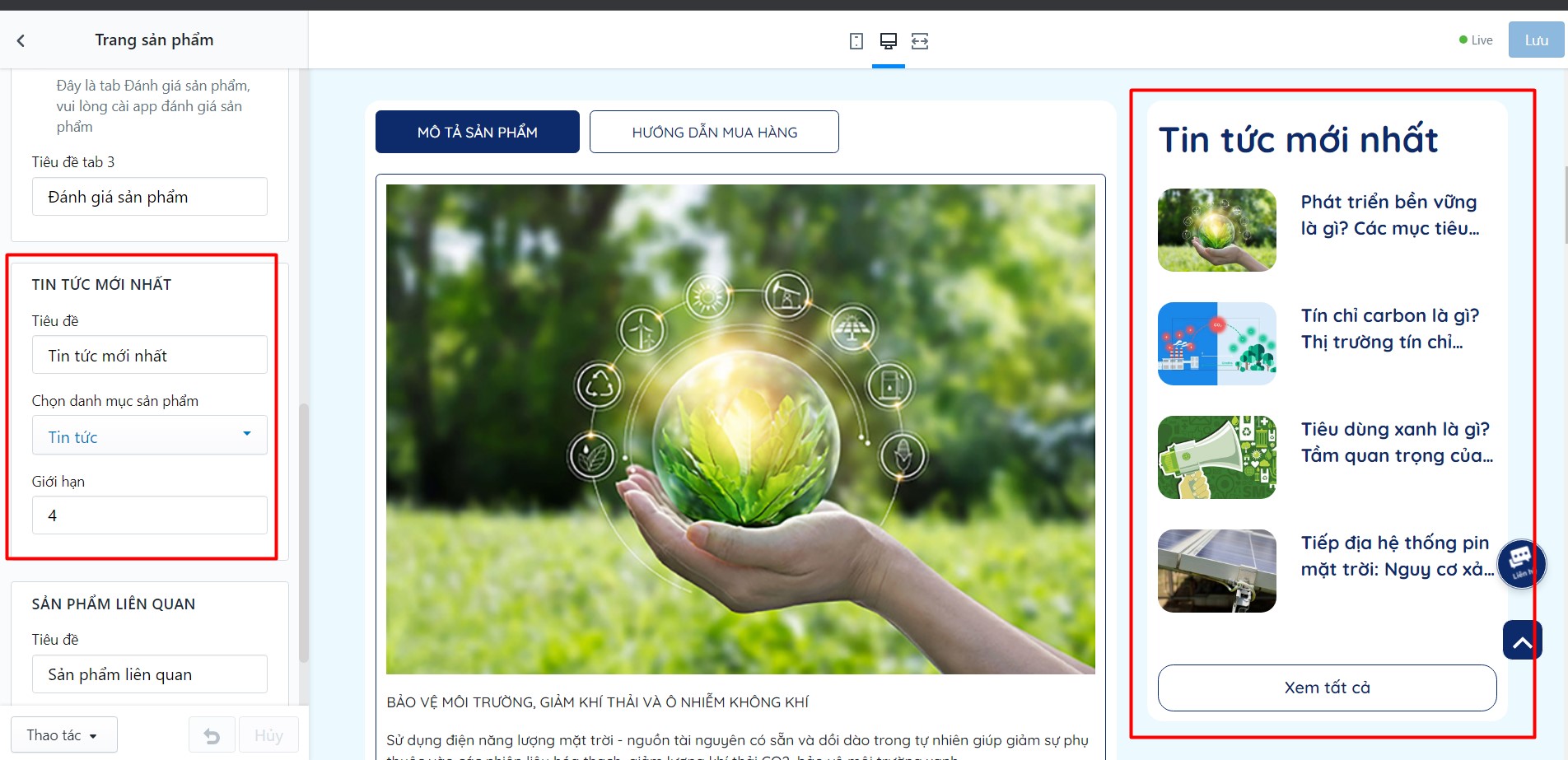The width and height of the screenshot is (1568, 760).
Task: Open article Tiếp địa hệ thống pin mặt trời
Action: click(1398, 556)
